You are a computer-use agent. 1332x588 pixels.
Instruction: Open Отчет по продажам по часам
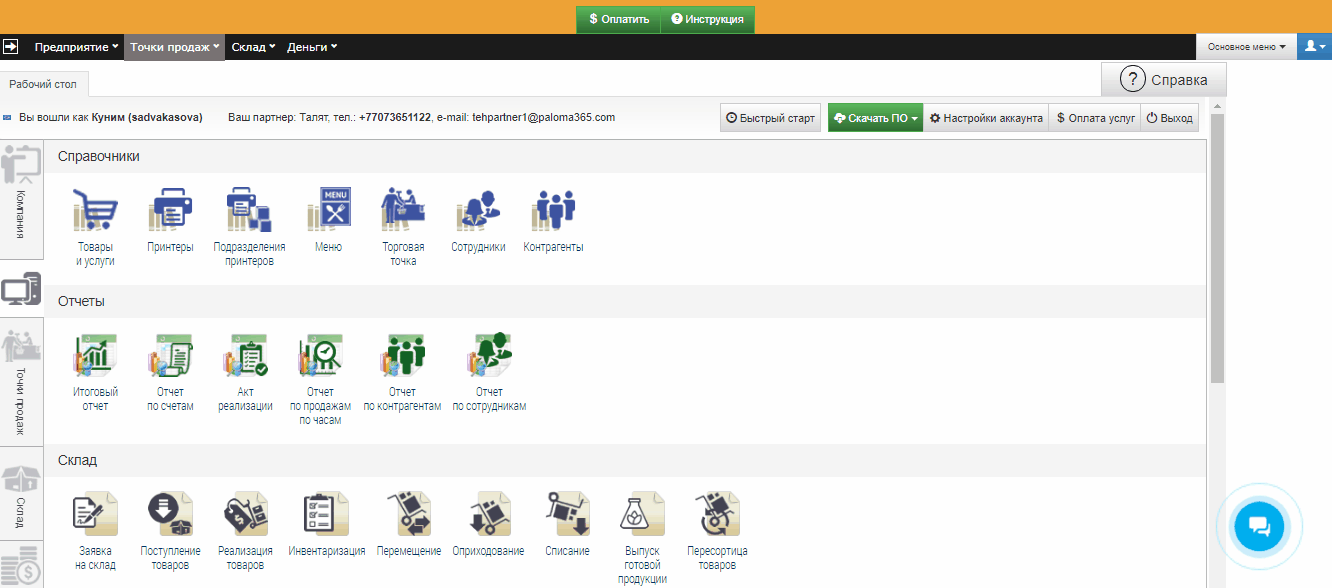coord(320,357)
